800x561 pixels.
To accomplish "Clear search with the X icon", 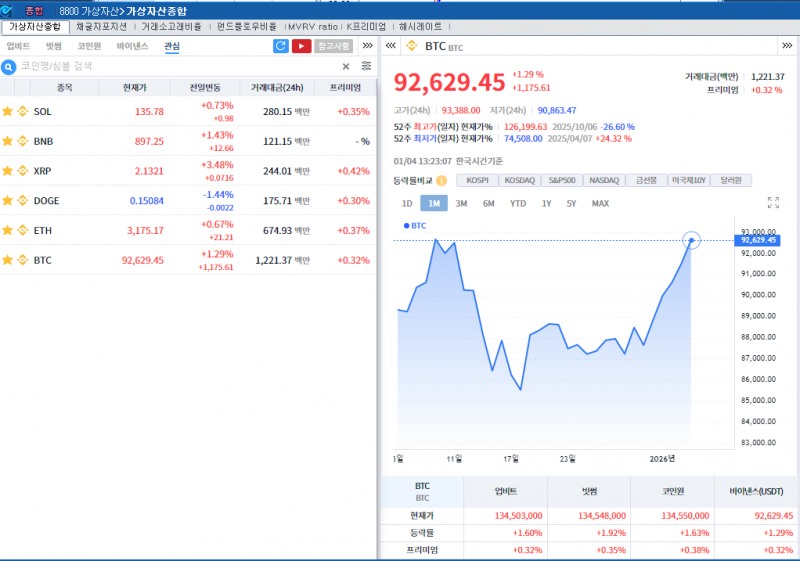I will tap(346, 66).
